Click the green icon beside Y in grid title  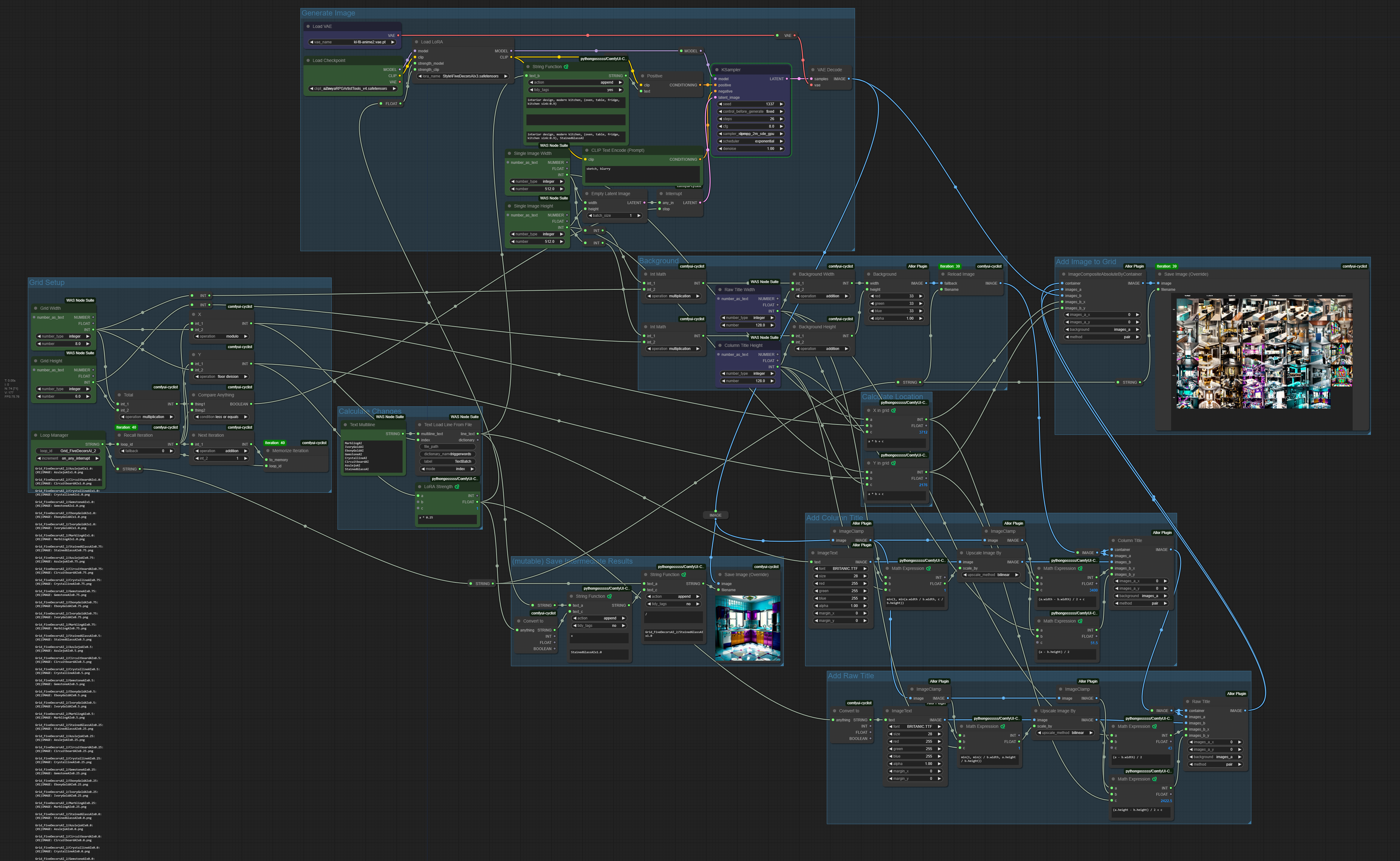[893, 463]
